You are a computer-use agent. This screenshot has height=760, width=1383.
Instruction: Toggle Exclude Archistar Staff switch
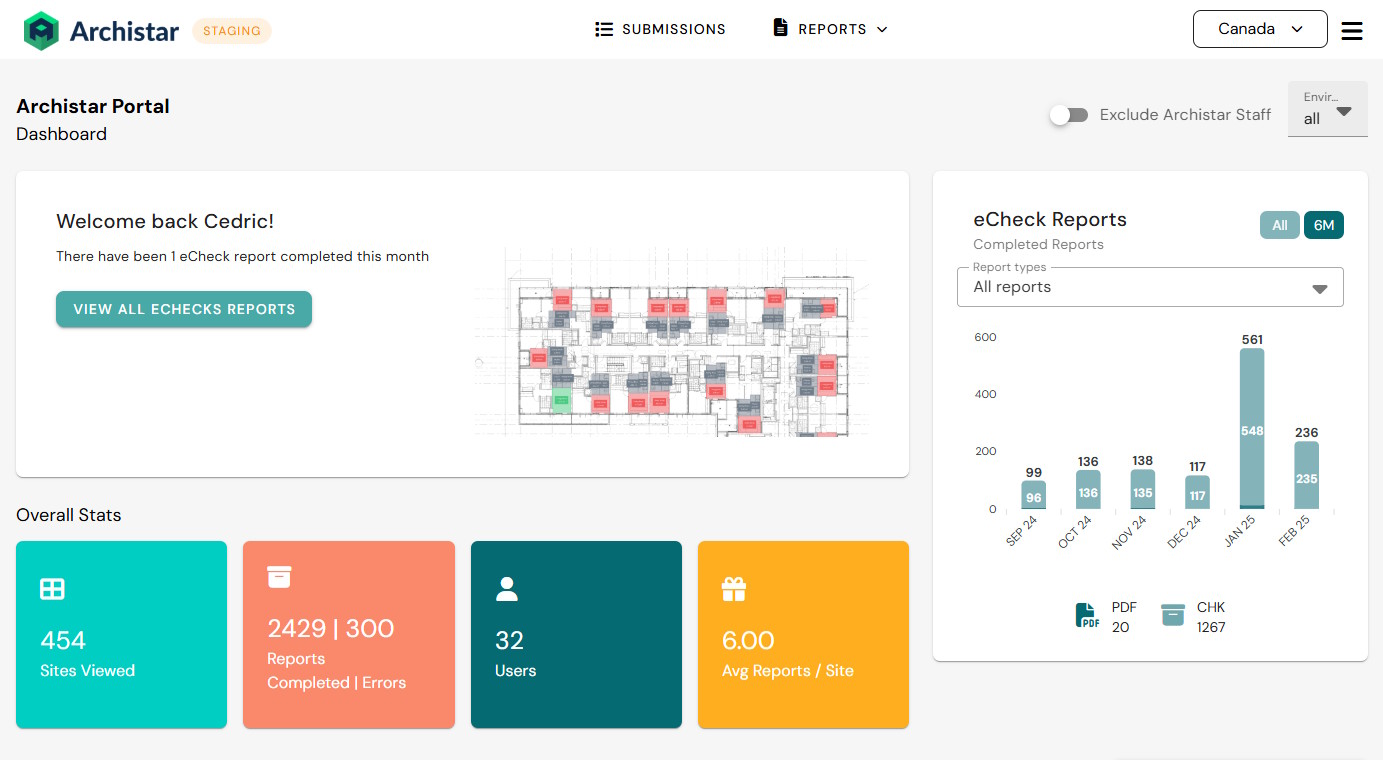point(1069,115)
